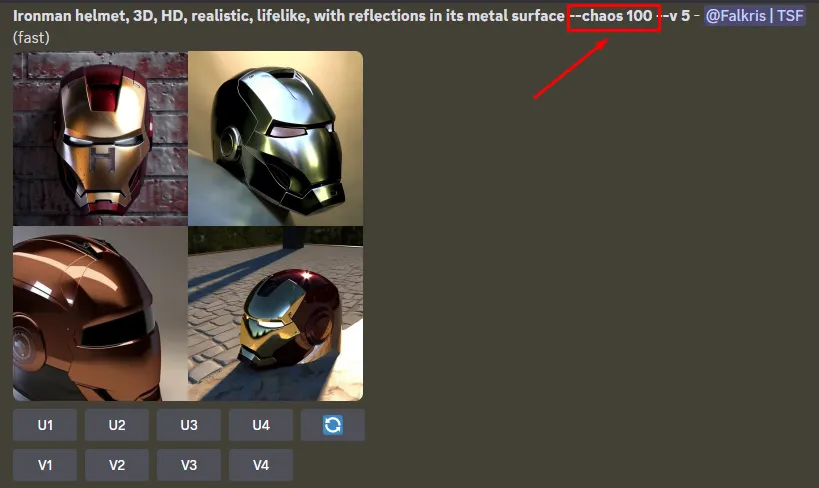Image resolution: width=819 pixels, height=488 pixels.
Task: Click the highlighted --chaos 100 parameter
Action: [x=614, y=18]
